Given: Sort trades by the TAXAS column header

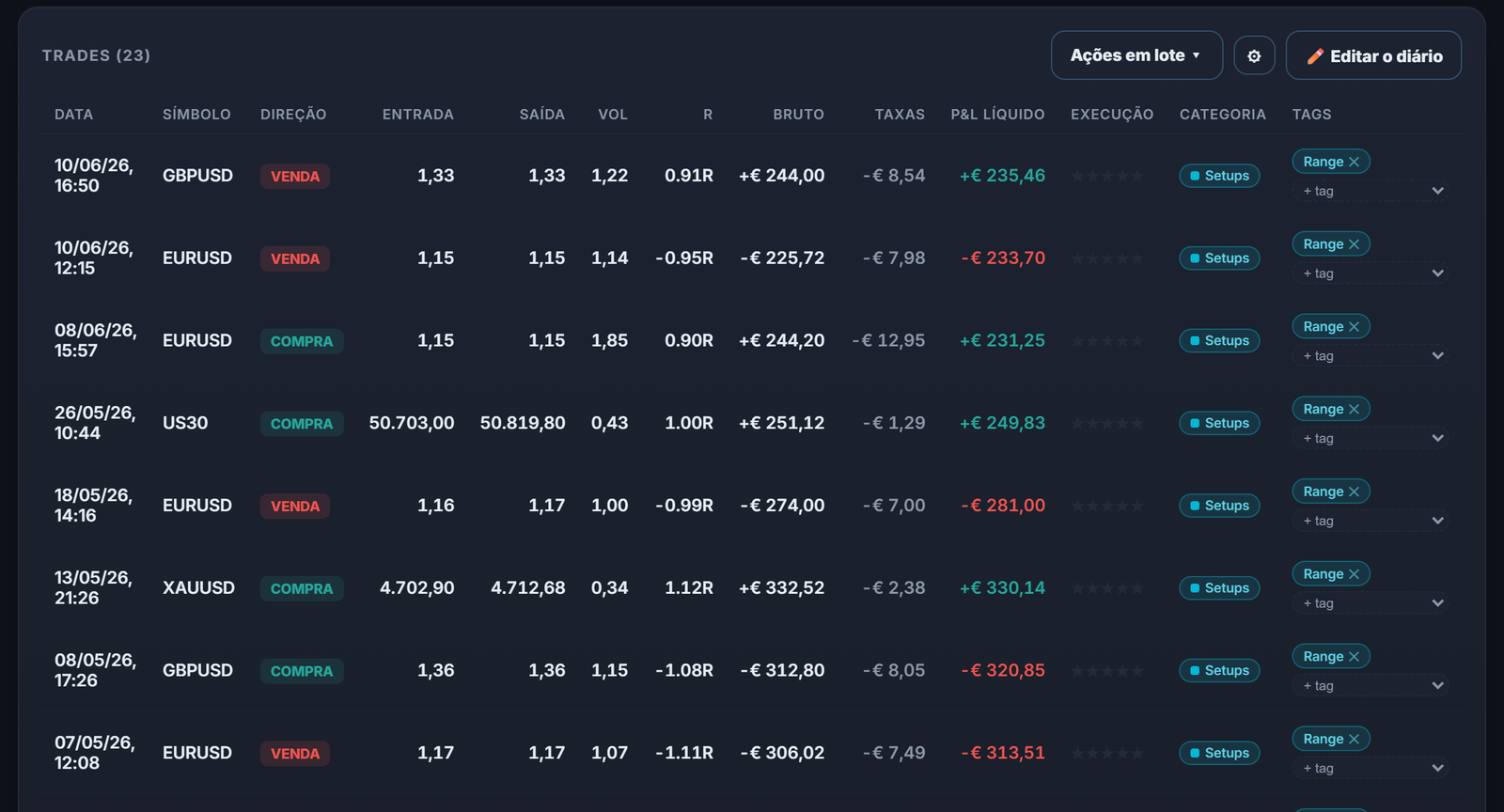Looking at the screenshot, I should [x=900, y=115].
